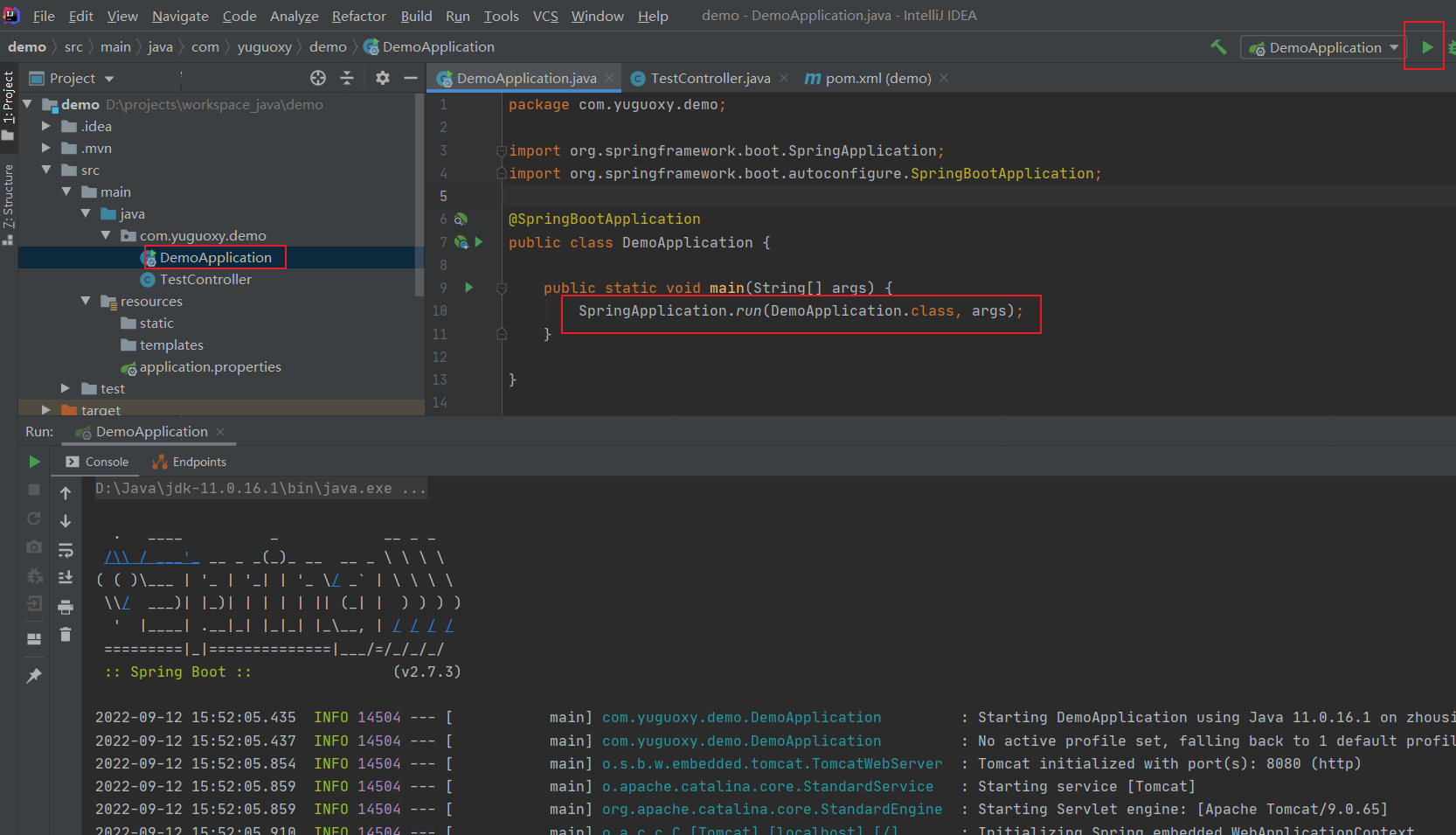The width and height of the screenshot is (1456, 835).
Task: Open Project panel gear settings
Action: [383, 78]
